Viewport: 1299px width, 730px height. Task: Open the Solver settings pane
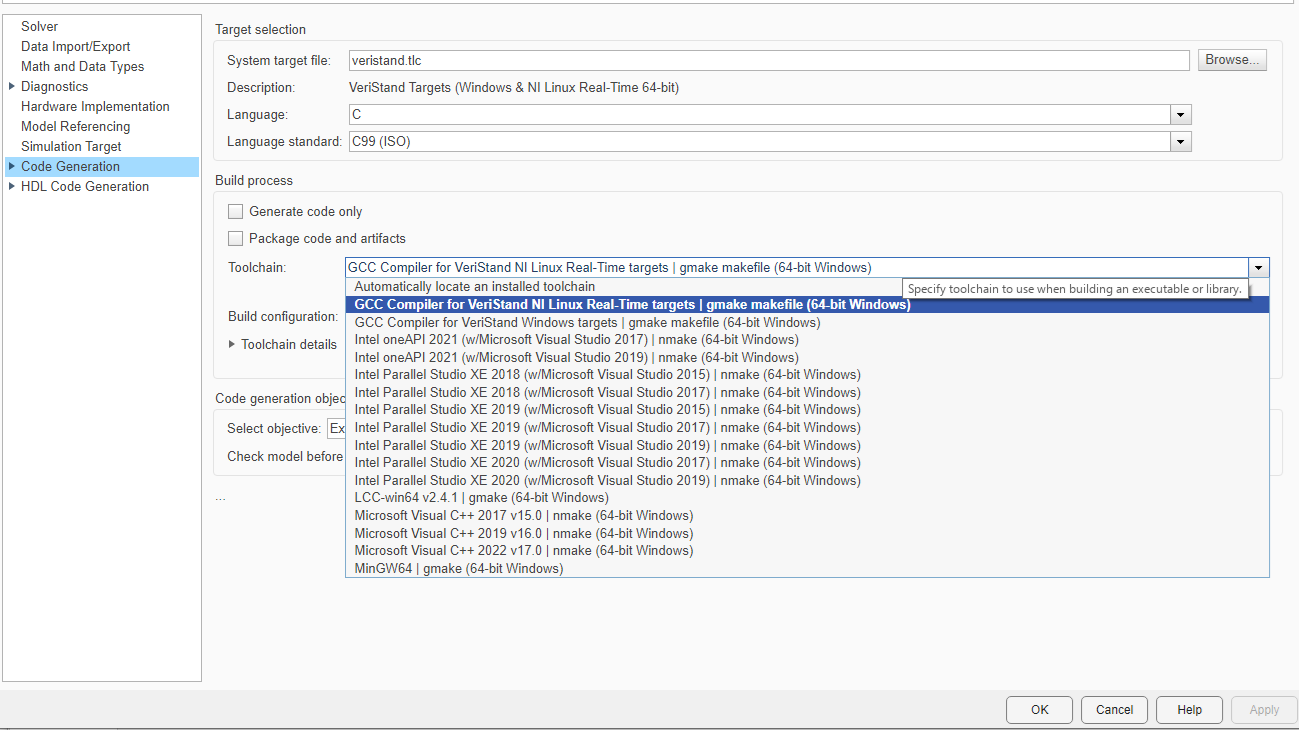coord(39,26)
